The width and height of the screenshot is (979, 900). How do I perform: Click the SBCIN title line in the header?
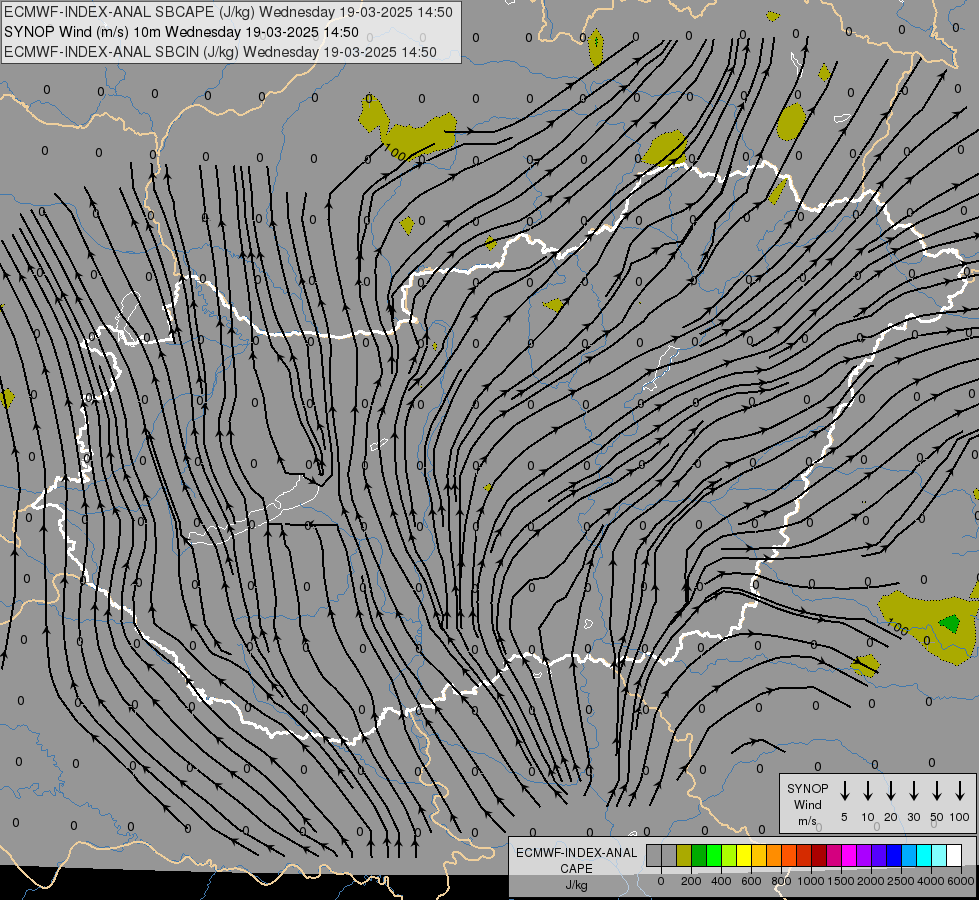click(x=220, y=52)
